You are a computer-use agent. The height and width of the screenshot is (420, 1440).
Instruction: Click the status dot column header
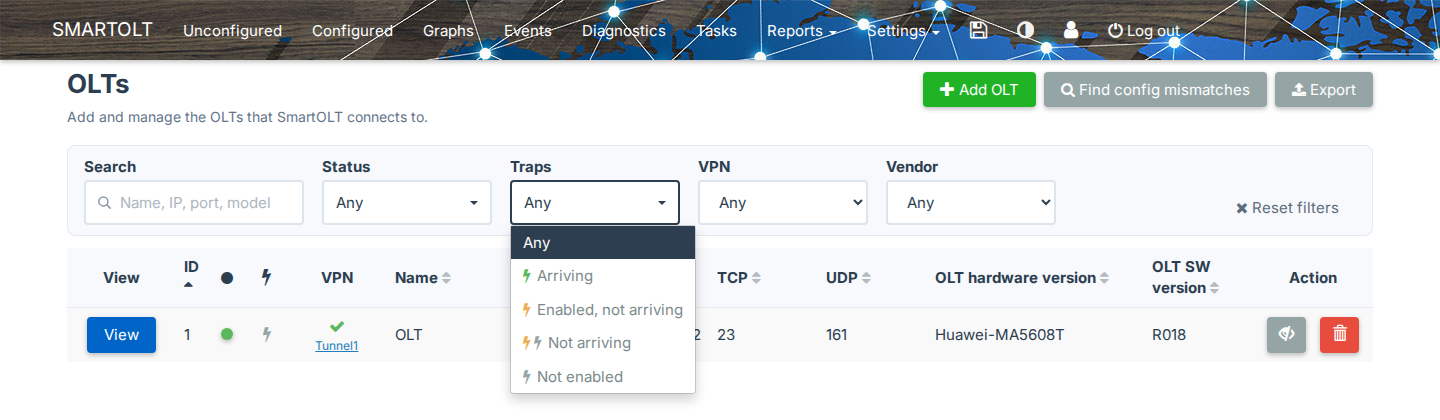[x=227, y=278]
